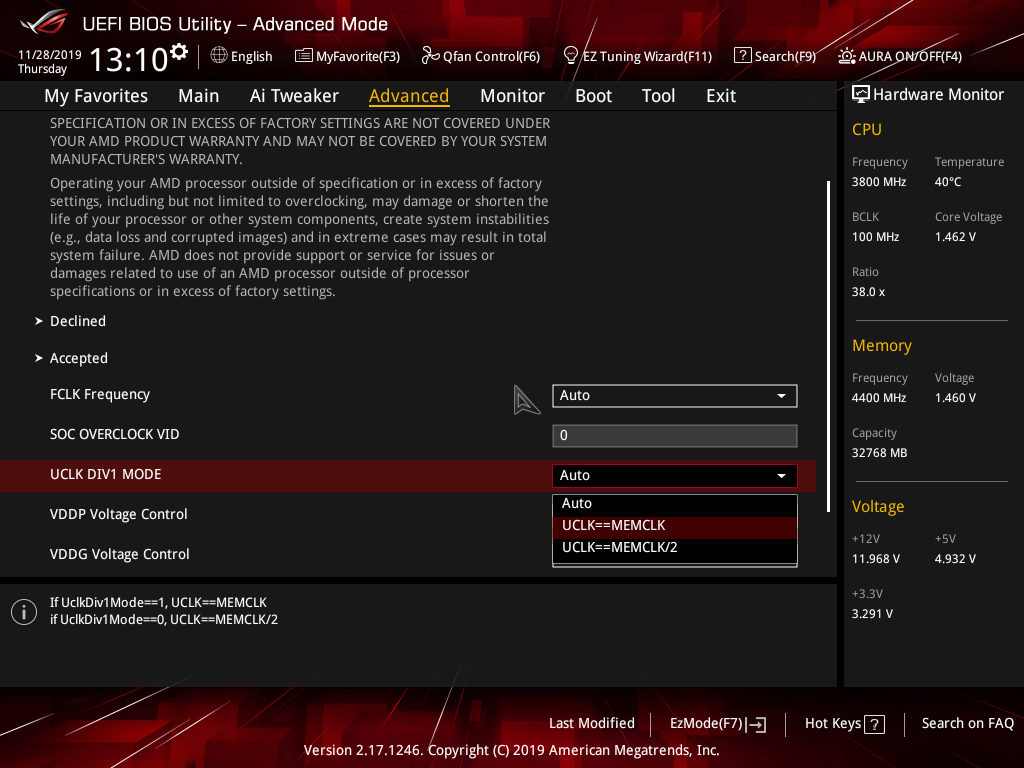This screenshot has height=768, width=1024.
Task: Click the EZ Tuning Wizard bulb icon
Action: [571, 56]
